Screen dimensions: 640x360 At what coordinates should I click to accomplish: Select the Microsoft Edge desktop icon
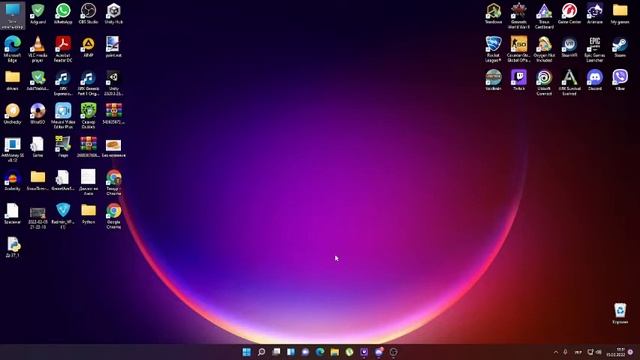click(12, 49)
